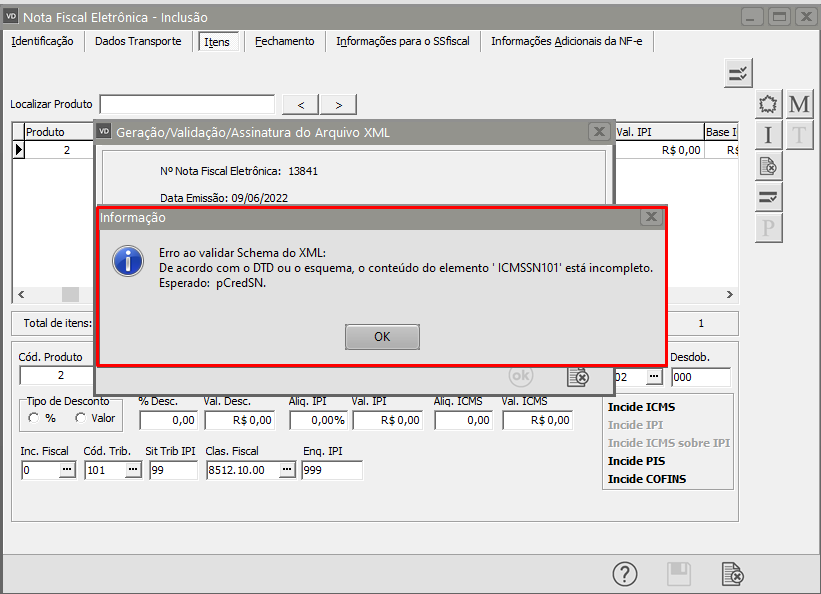
Task: Click the lines with check icon in side toolbar
Action: pyautogui.click(x=768, y=197)
